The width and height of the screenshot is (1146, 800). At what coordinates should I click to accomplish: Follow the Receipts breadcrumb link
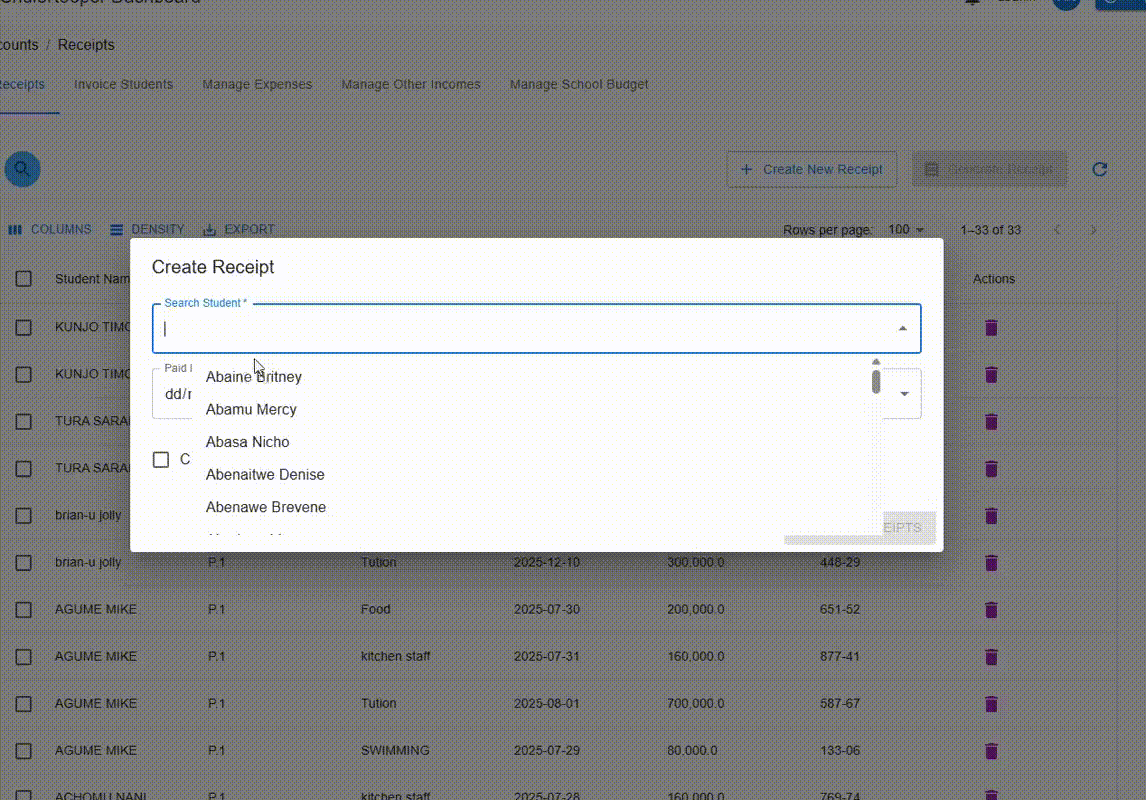click(x=86, y=44)
